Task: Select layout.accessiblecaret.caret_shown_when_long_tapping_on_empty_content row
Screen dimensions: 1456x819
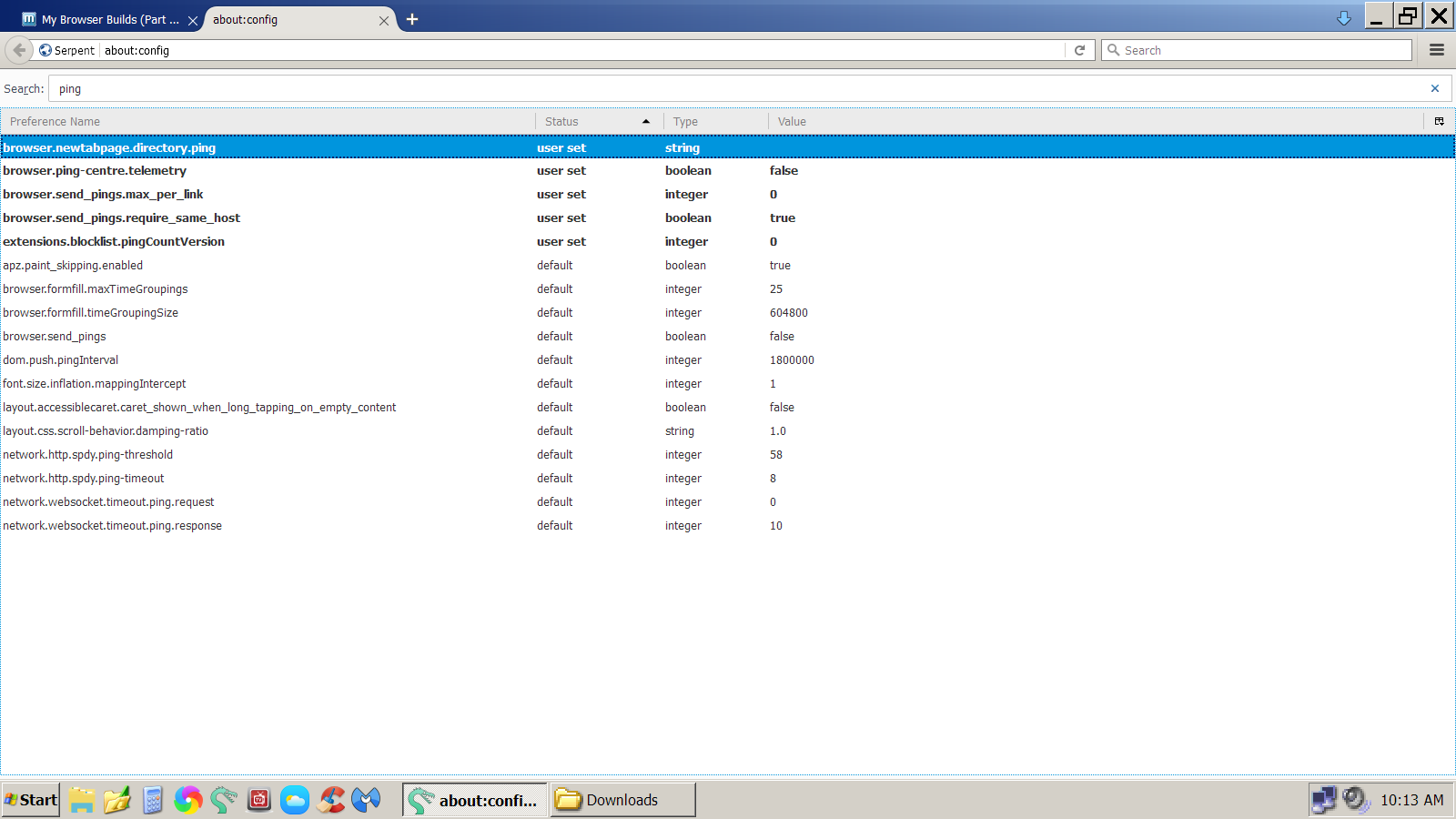Action: coord(728,408)
